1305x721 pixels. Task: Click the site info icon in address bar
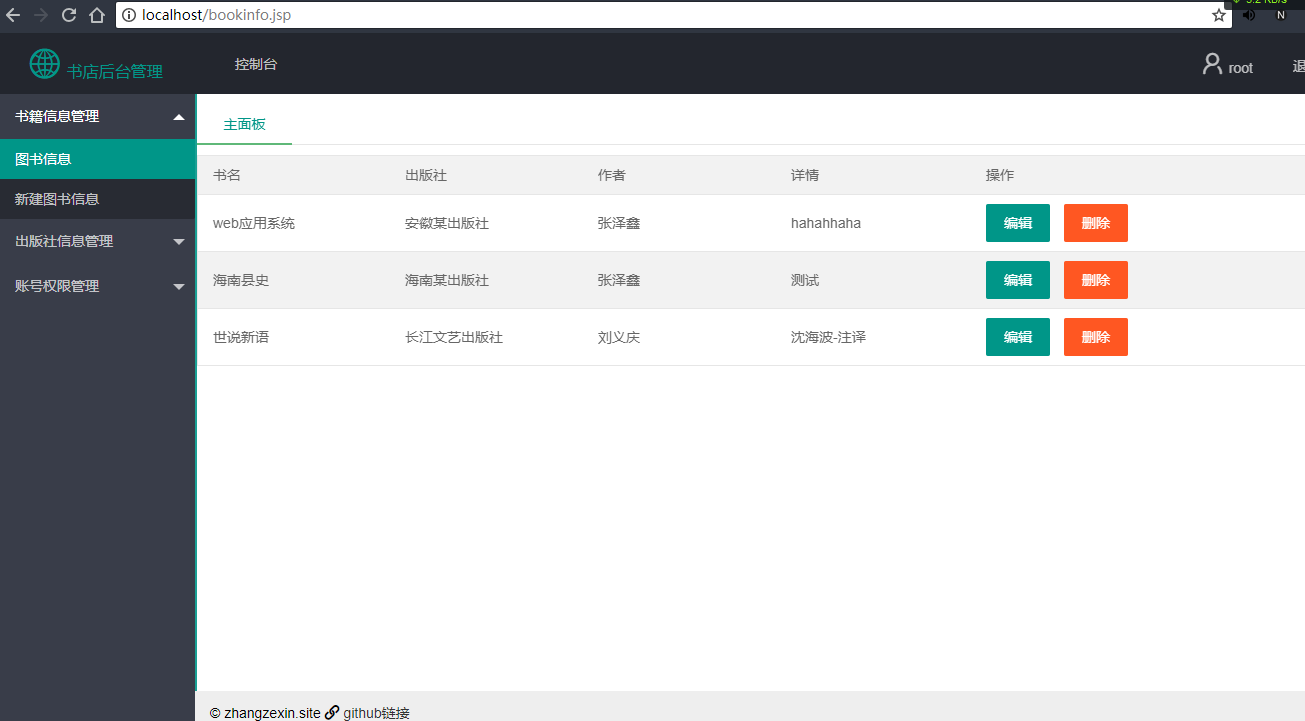131,15
